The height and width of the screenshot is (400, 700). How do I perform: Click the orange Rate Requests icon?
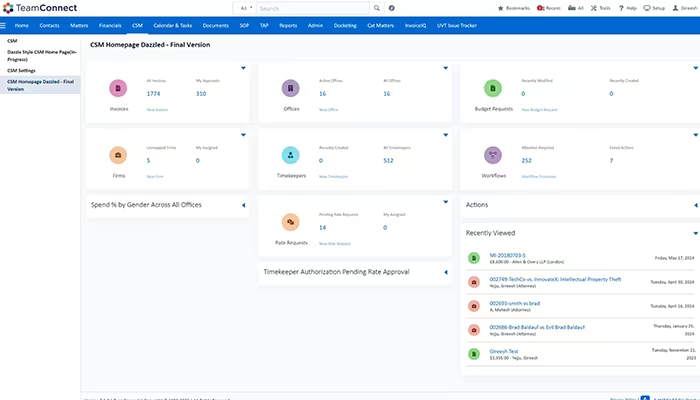pyautogui.click(x=291, y=222)
